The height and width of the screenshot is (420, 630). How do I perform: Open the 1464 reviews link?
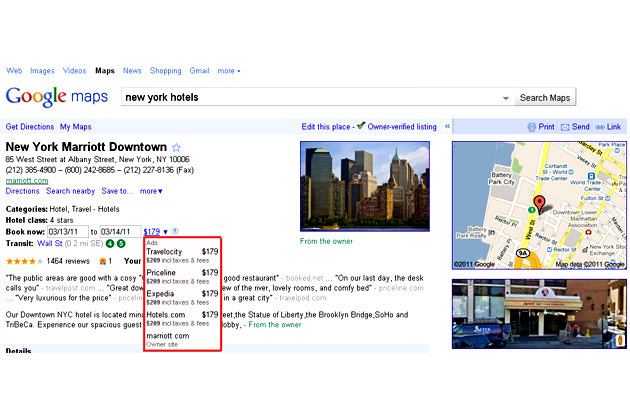tap(68, 261)
